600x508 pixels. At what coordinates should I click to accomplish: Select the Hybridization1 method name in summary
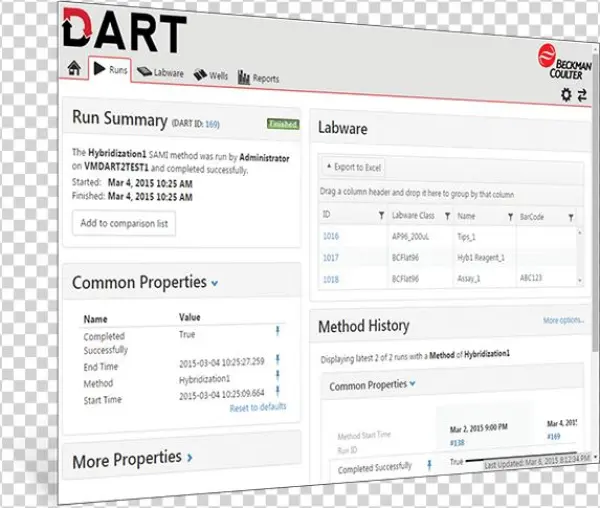coord(117,153)
